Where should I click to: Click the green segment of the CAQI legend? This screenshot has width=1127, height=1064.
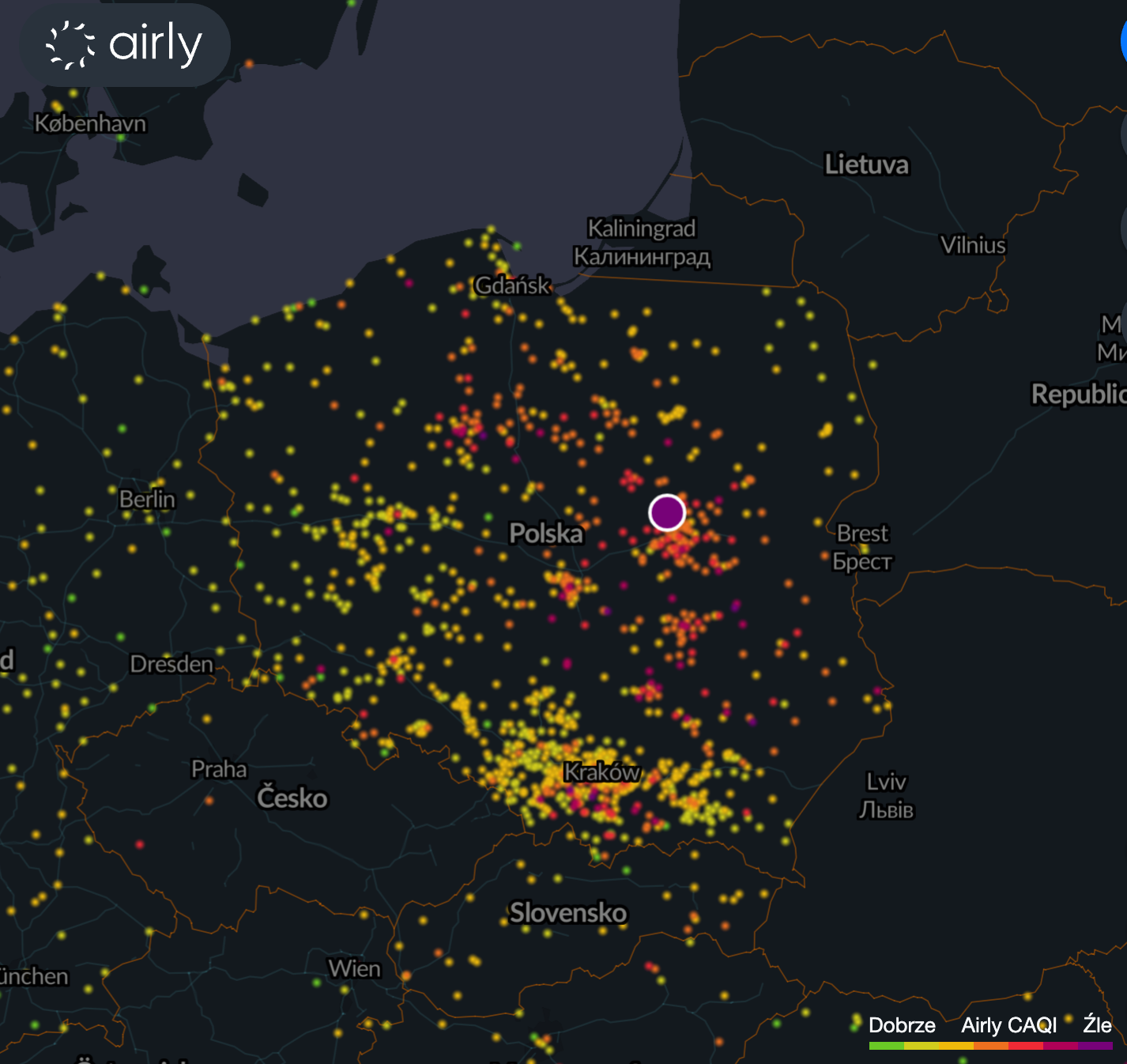click(x=886, y=1046)
